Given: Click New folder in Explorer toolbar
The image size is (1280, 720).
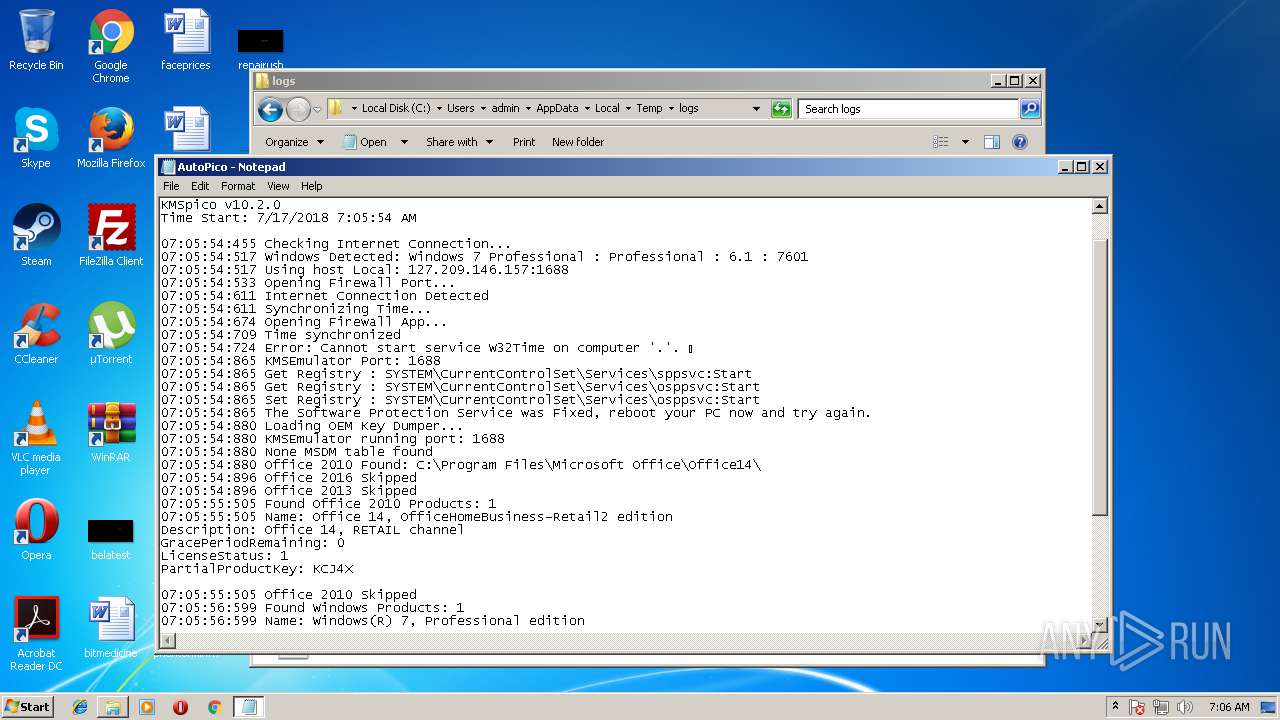Looking at the screenshot, I should click(x=578, y=142).
